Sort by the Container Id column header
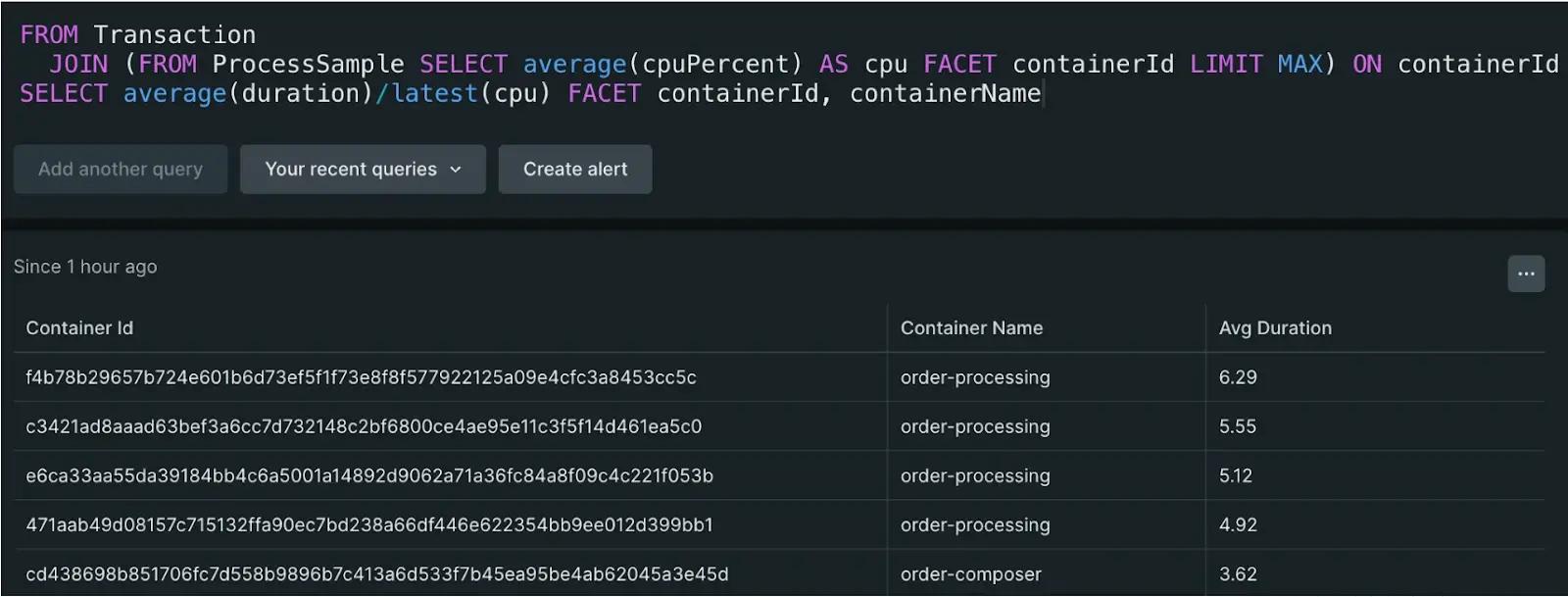 [79, 328]
